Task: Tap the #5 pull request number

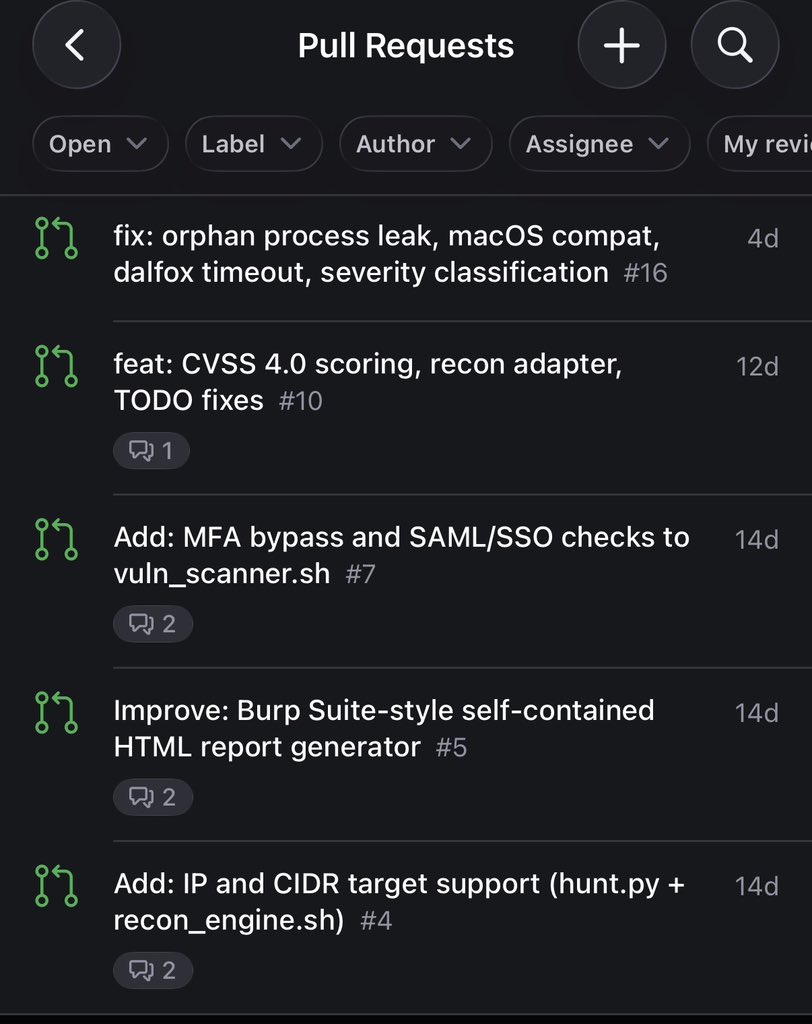Action: click(451, 747)
